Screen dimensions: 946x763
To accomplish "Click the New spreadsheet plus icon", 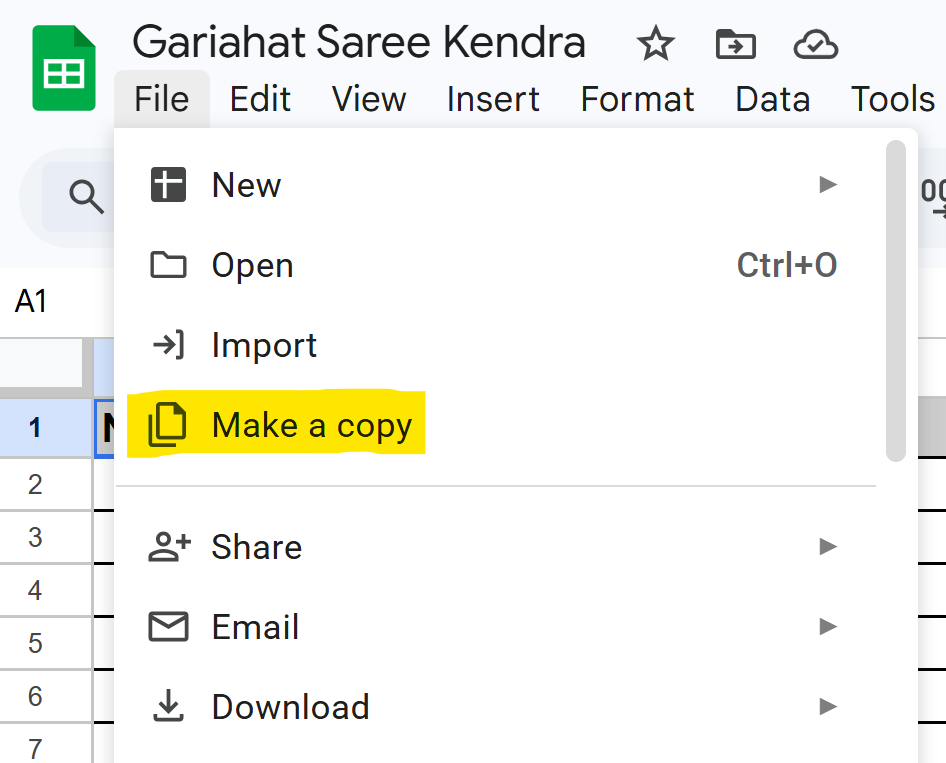I will tap(168, 185).
